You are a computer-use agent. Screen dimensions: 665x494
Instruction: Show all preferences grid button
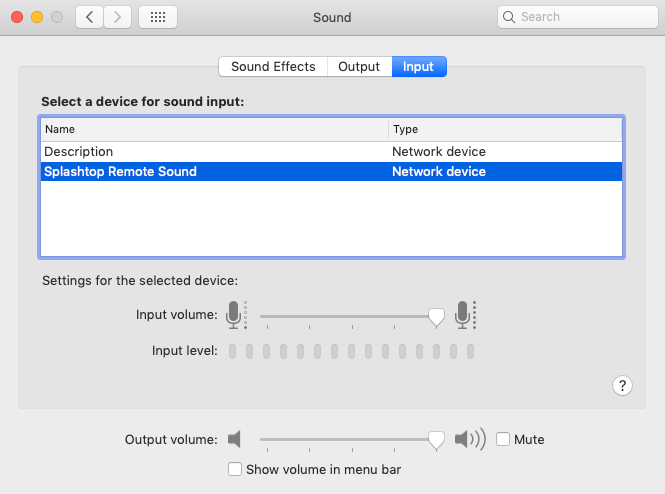pos(158,17)
